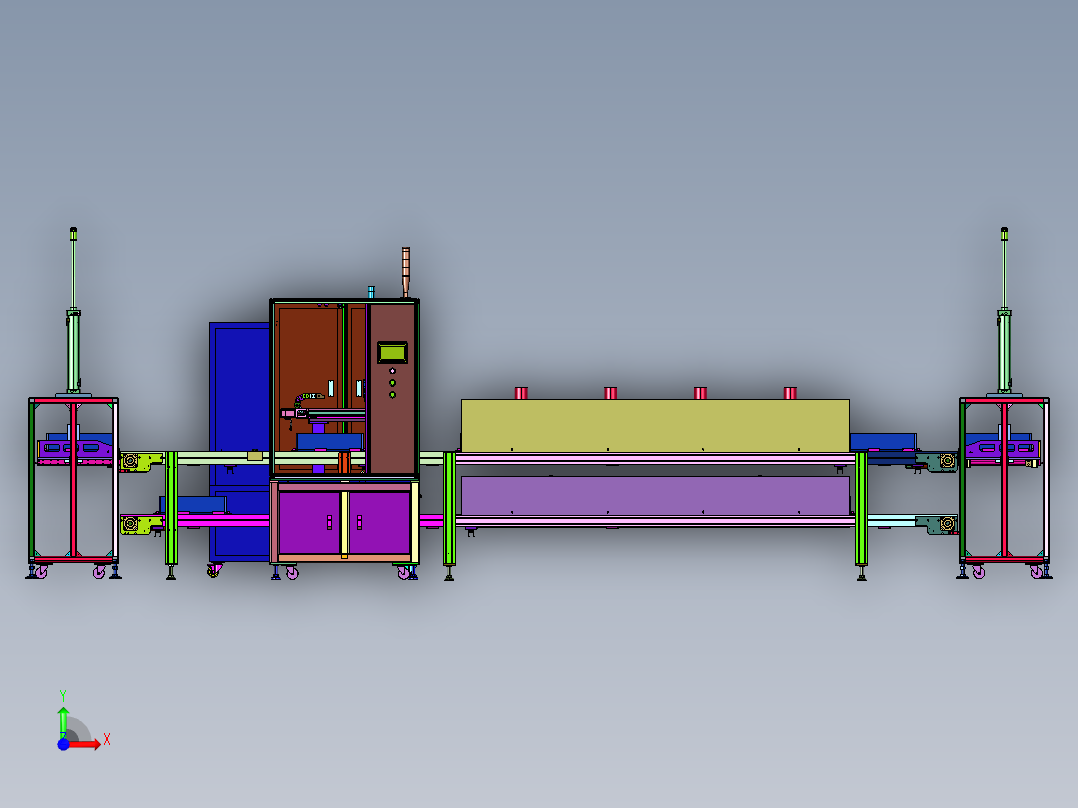Click the green Y axis arrow of triad
The height and width of the screenshot is (808, 1078).
coord(63,722)
